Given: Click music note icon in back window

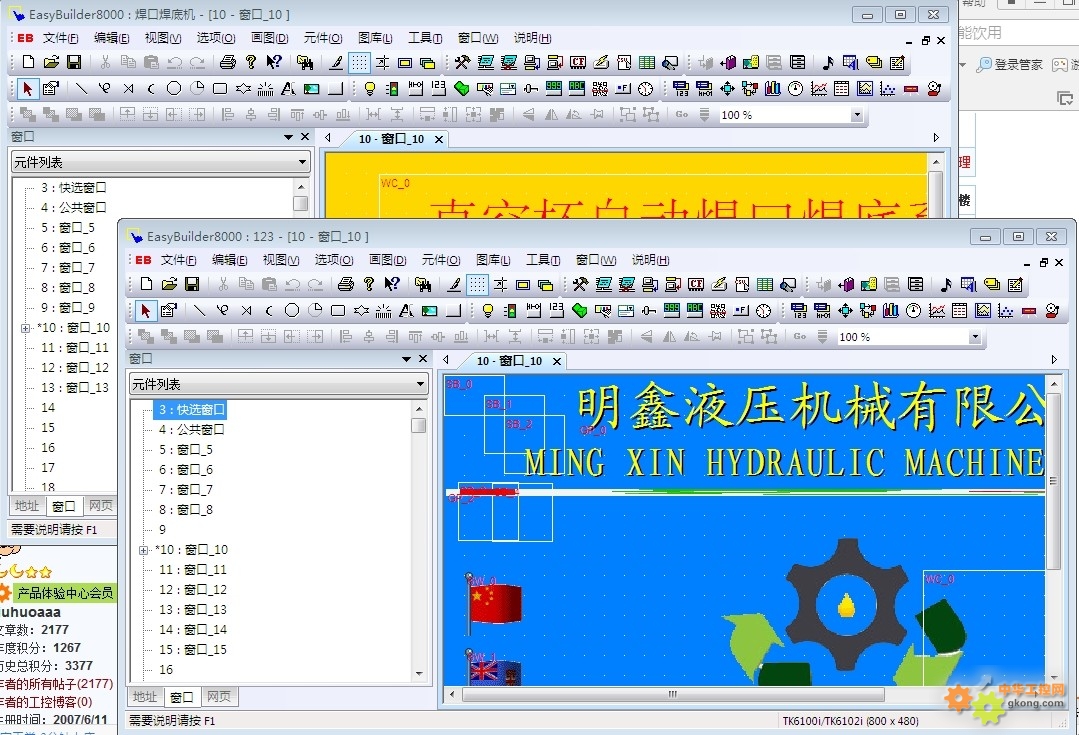Looking at the screenshot, I should point(828,62).
